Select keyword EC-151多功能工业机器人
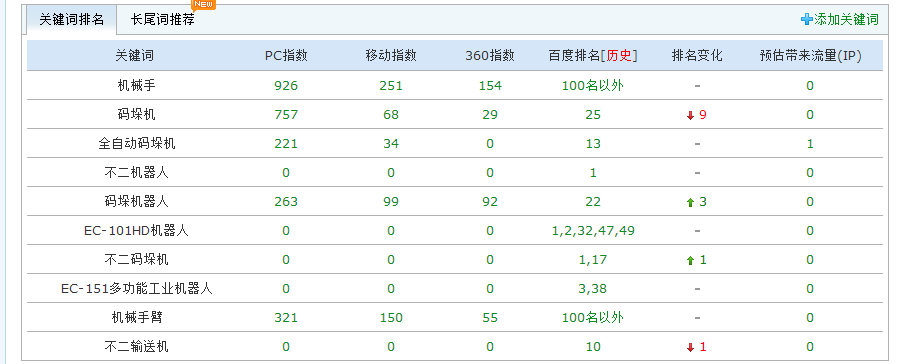The height and width of the screenshot is (364, 900). coord(137,289)
